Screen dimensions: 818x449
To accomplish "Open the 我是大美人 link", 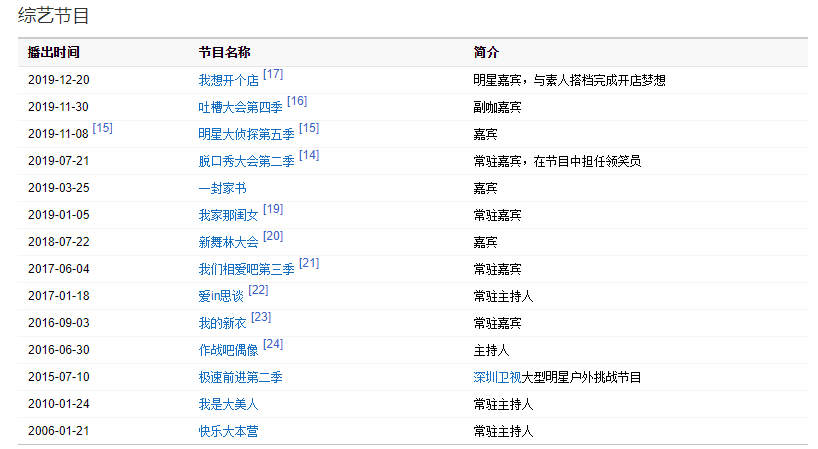I will click(228, 405).
